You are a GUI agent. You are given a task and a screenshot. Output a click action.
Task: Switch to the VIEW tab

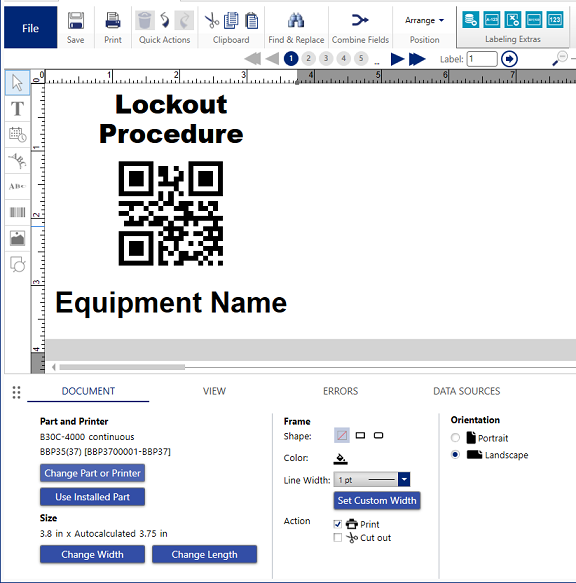(x=214, y=391)
